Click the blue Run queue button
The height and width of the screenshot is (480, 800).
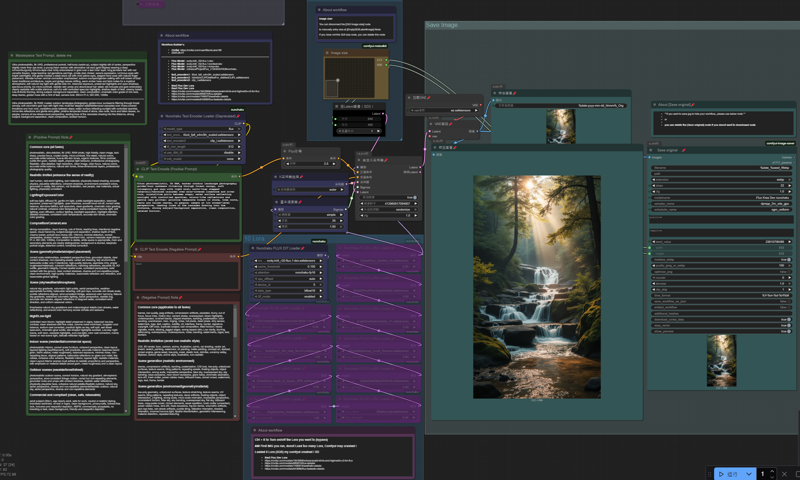click(x=730, y=473)
